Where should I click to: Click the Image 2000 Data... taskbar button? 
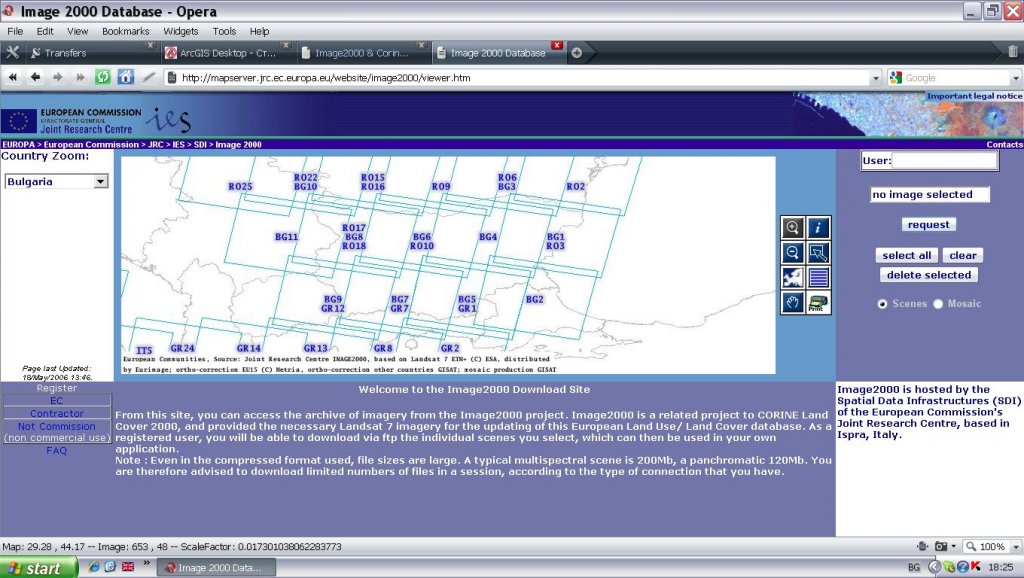pos(216,568)
